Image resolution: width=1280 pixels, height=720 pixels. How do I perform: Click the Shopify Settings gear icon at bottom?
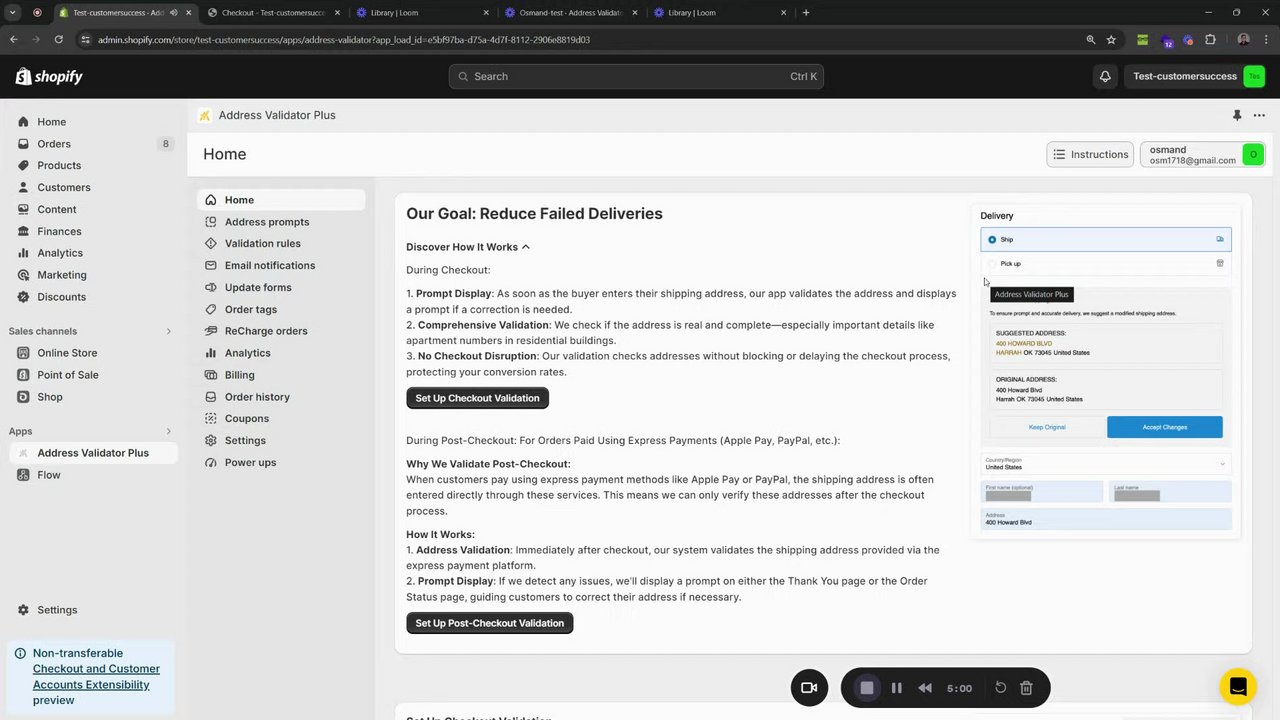click(23, 610)
